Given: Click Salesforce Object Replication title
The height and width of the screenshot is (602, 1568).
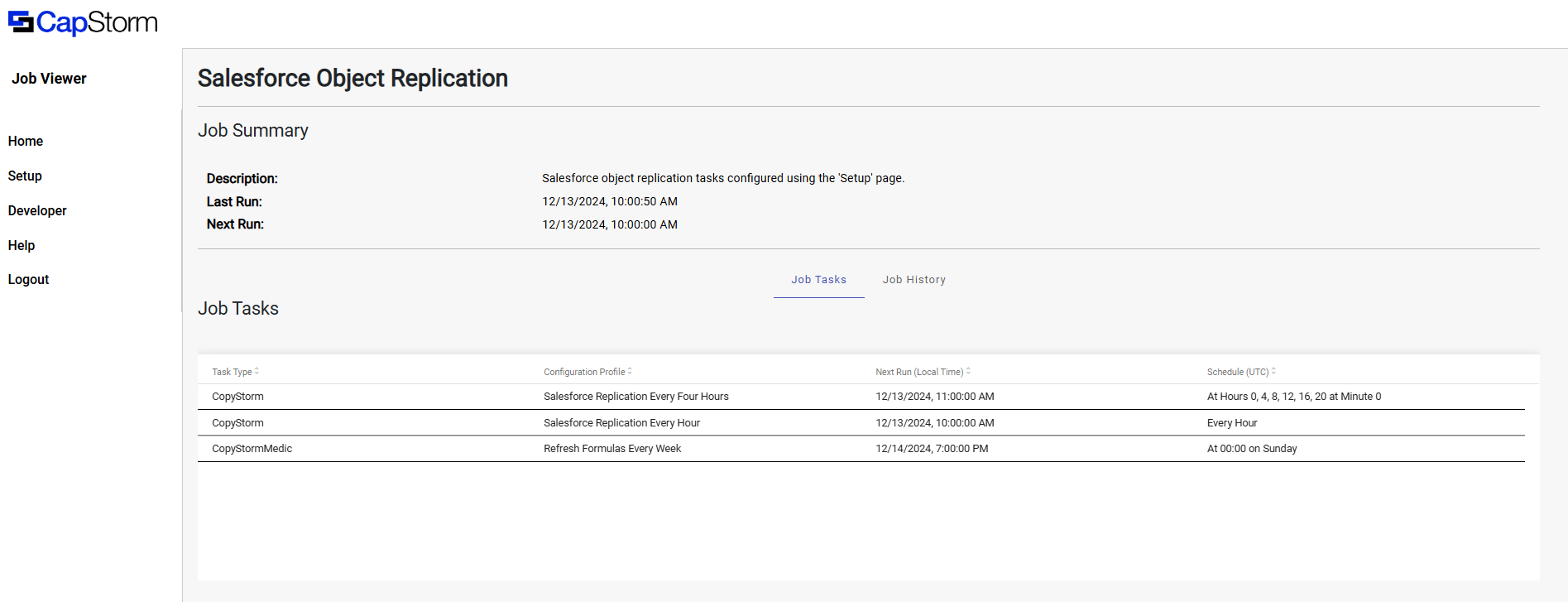Looking at the screenshot, I should (352, 78).
